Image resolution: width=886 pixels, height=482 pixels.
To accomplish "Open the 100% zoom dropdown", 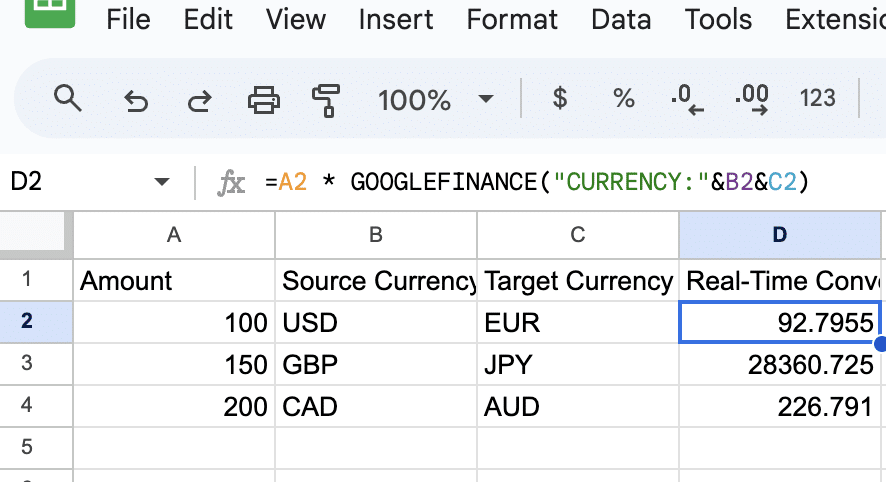I will coord(435,100).
